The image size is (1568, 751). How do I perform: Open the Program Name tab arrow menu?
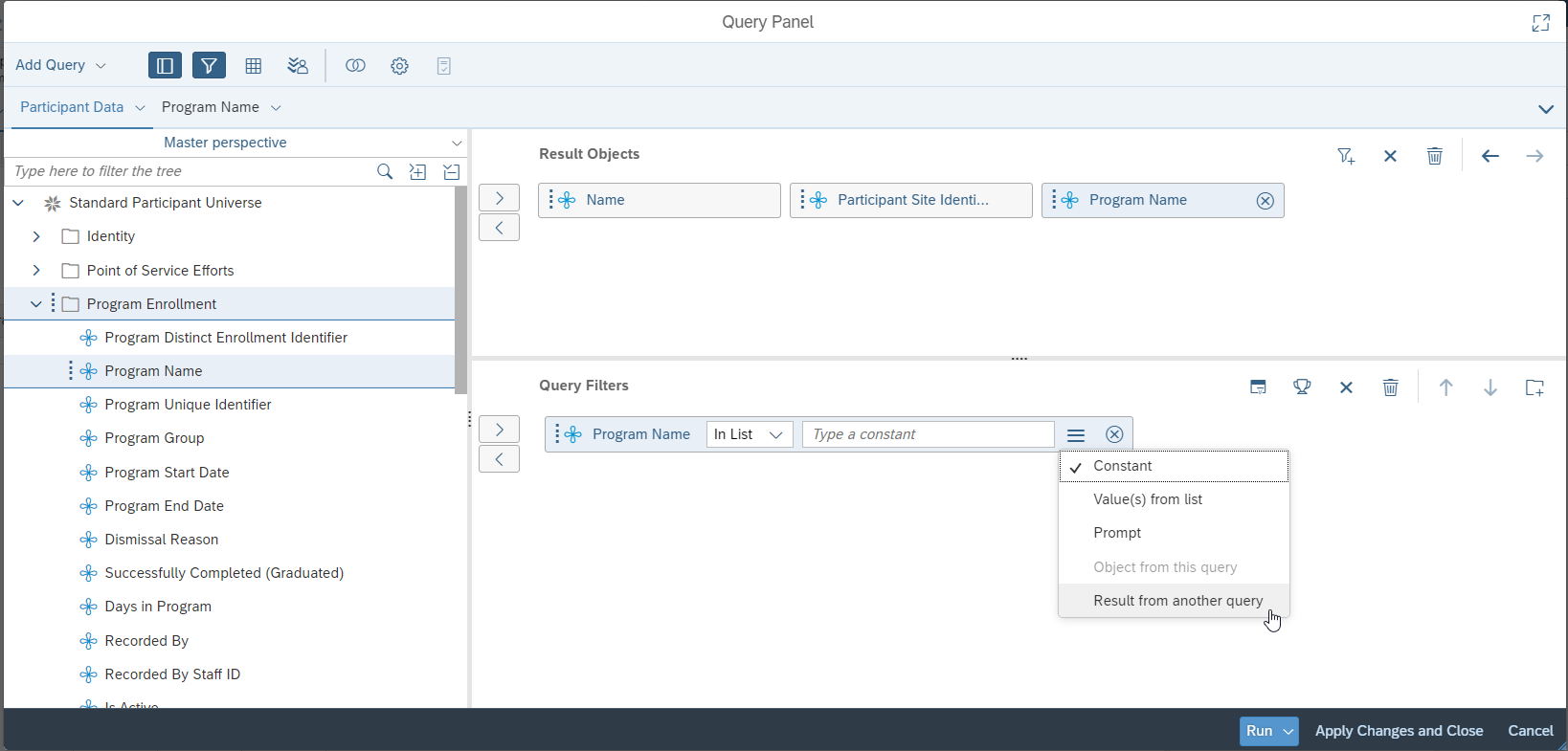coord(276,108)
